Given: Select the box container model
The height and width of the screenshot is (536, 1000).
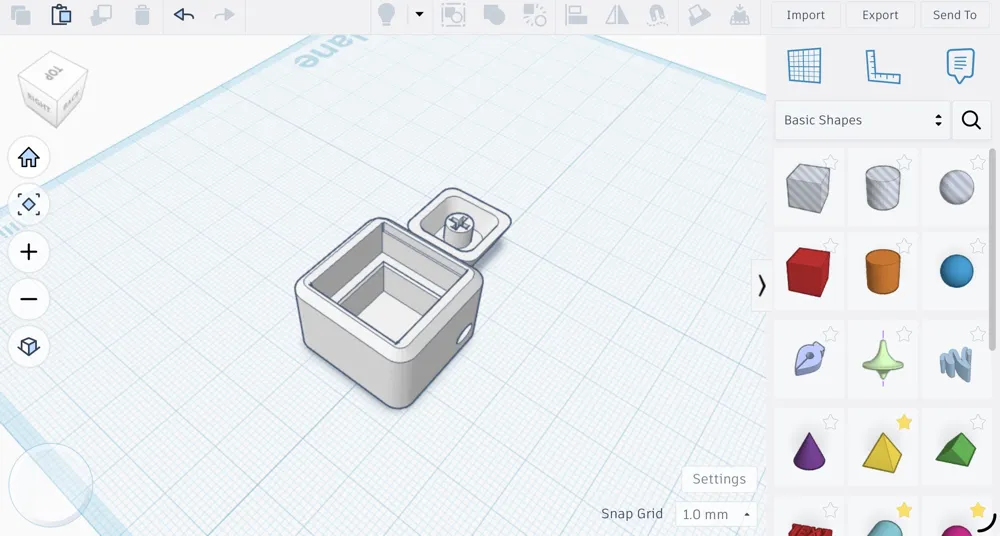Looking at the screenshot, I should click(x=389, y=313).
